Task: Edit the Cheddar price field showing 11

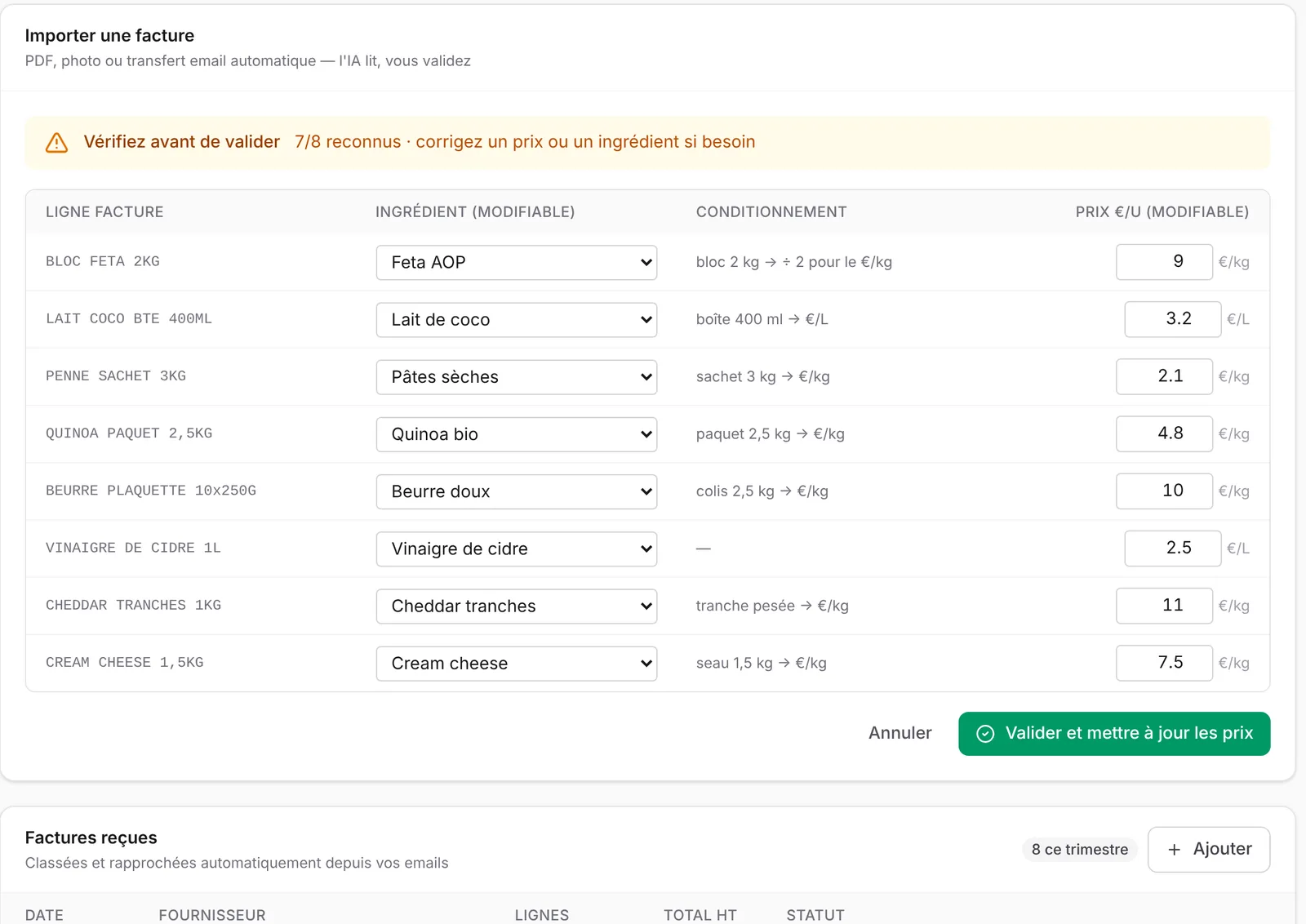Action: click(1164, 605)
